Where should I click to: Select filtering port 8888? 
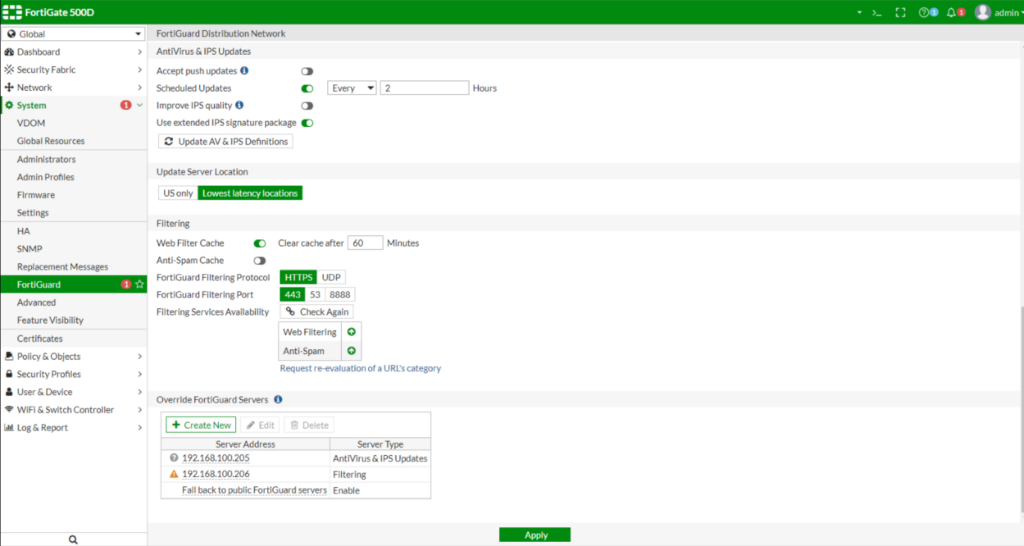pyautogui.click(x=340, y=295)
